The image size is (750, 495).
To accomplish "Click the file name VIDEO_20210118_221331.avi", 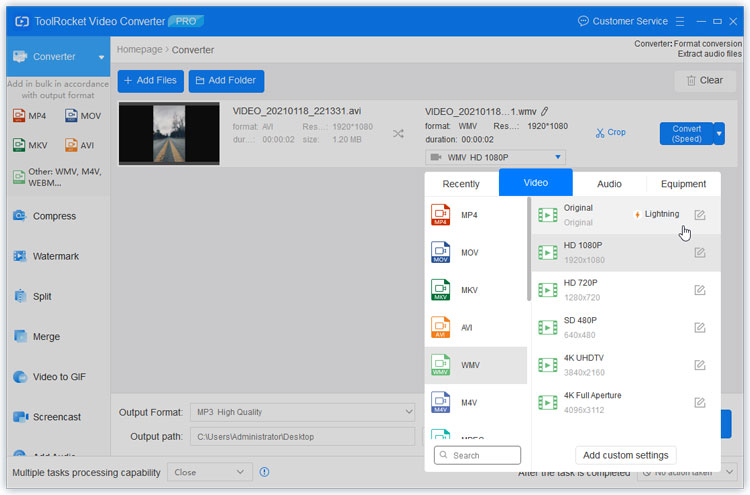I will (297, 111).
